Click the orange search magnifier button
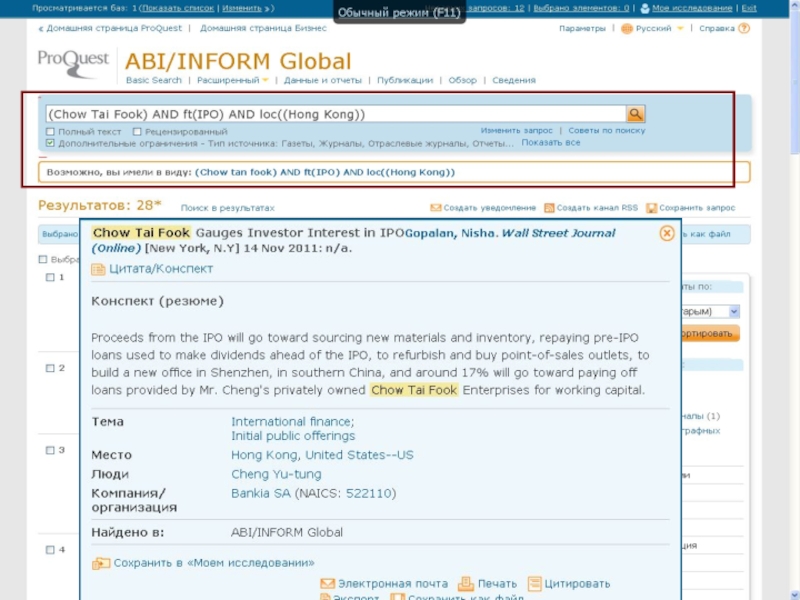The width and height of the screenshot is (800, 600). click(635, 114)
